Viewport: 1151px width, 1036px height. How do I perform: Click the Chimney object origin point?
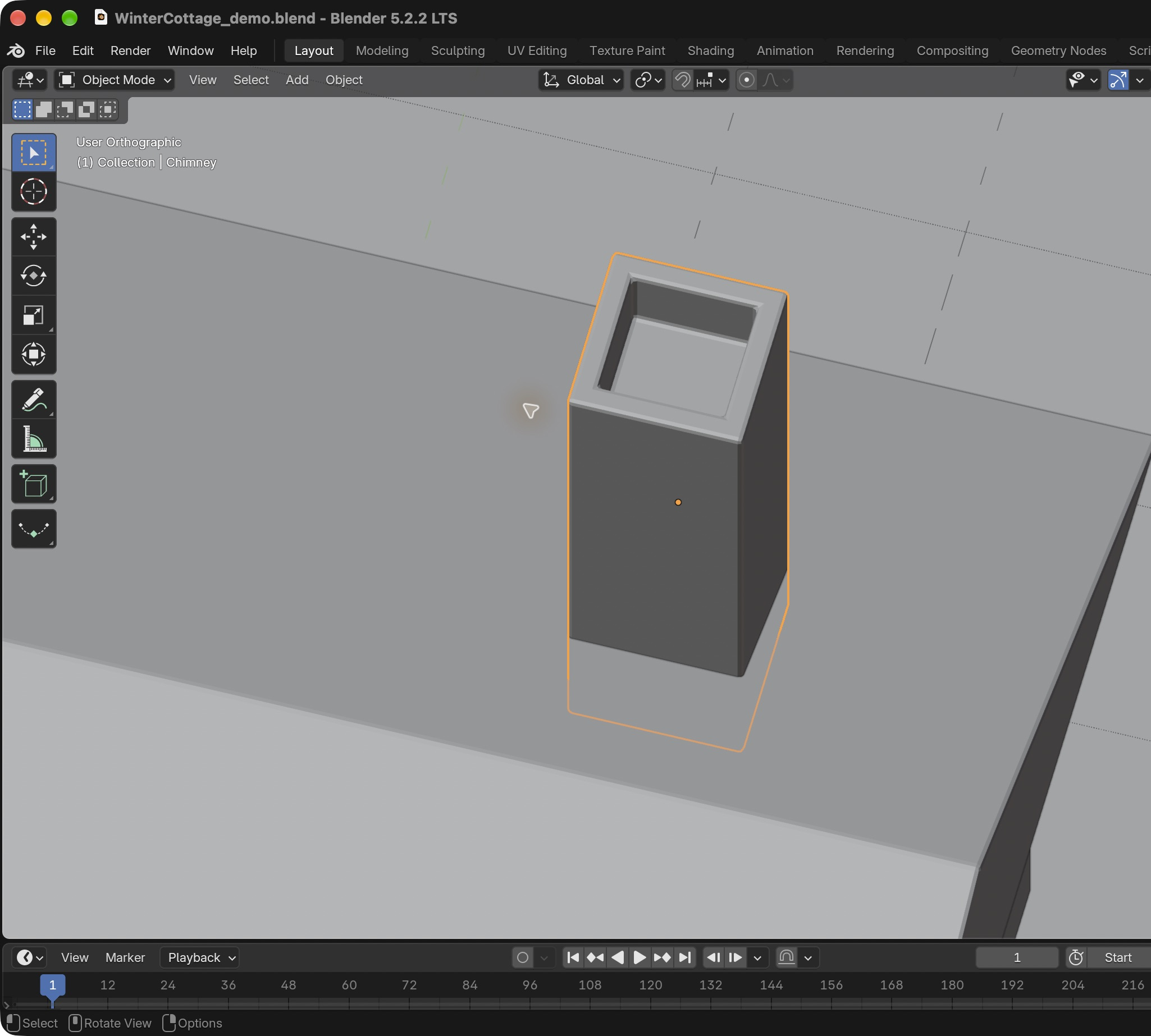(678, 502)
